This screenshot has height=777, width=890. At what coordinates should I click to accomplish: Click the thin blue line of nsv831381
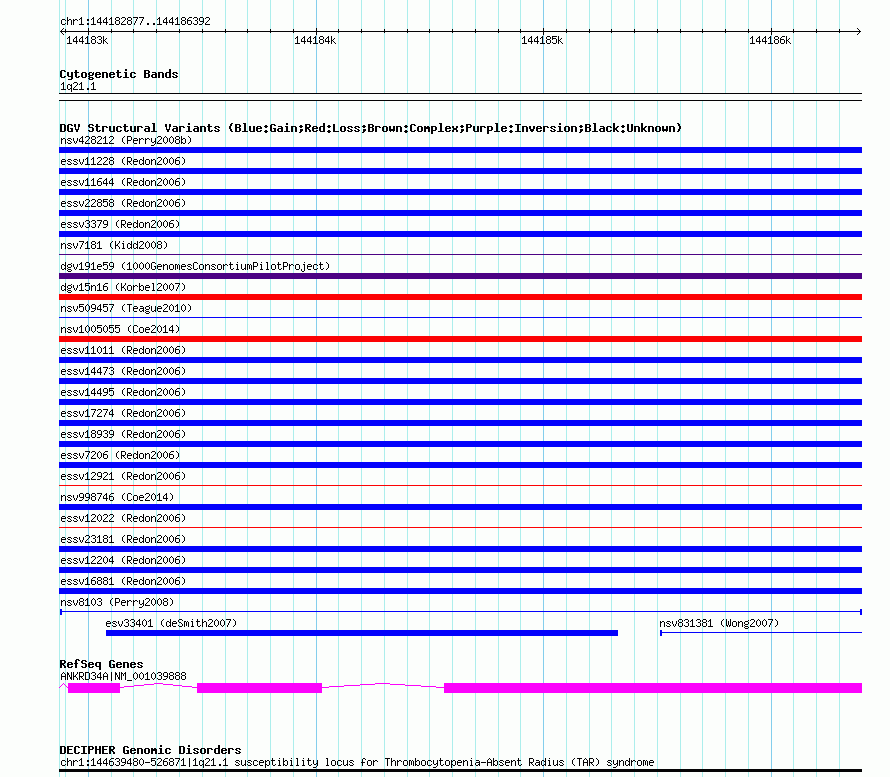[x=761, y=633]
